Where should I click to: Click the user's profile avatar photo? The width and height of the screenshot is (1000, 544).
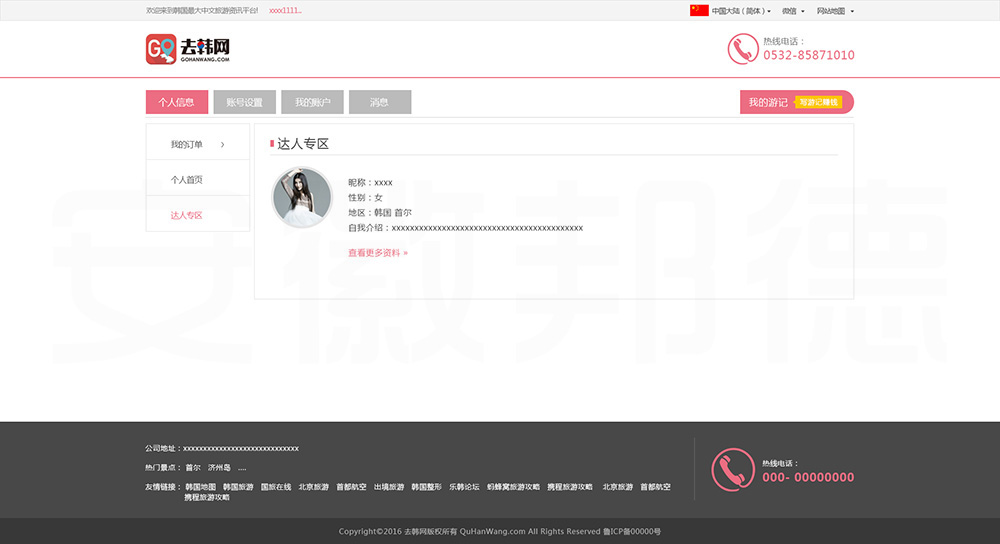(x=302, y=197)
